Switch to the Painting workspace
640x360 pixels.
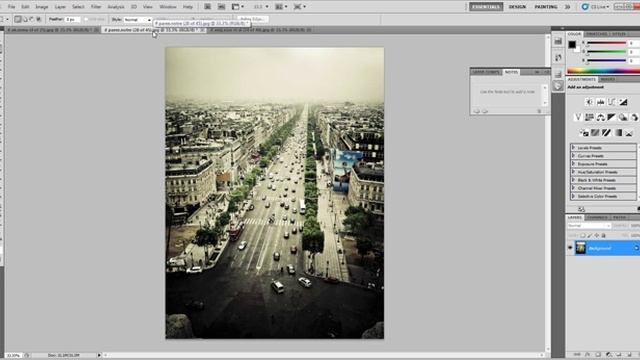(x=546, y=7)
